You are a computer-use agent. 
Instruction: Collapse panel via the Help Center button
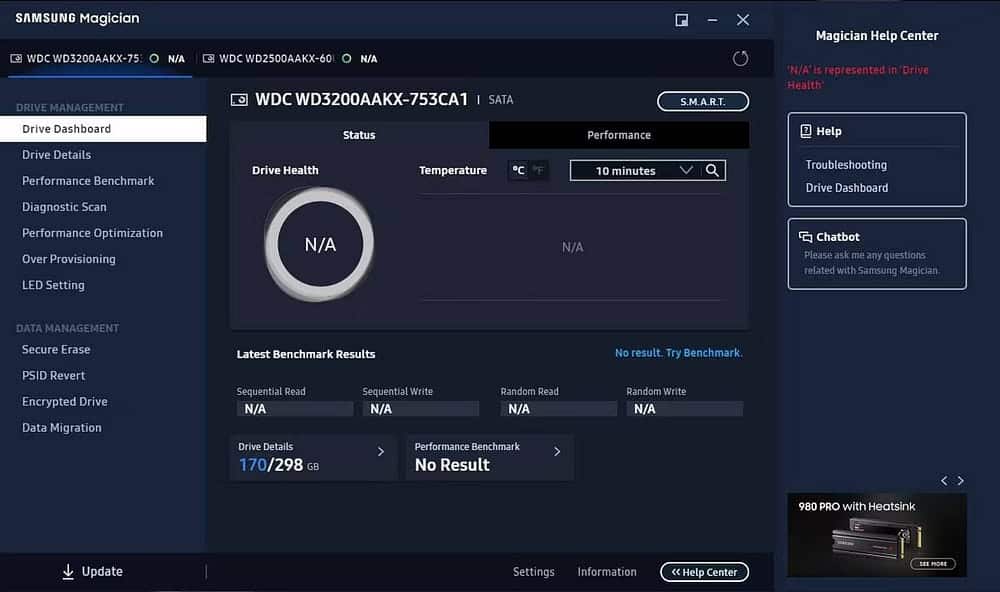[x=704, y=571]
